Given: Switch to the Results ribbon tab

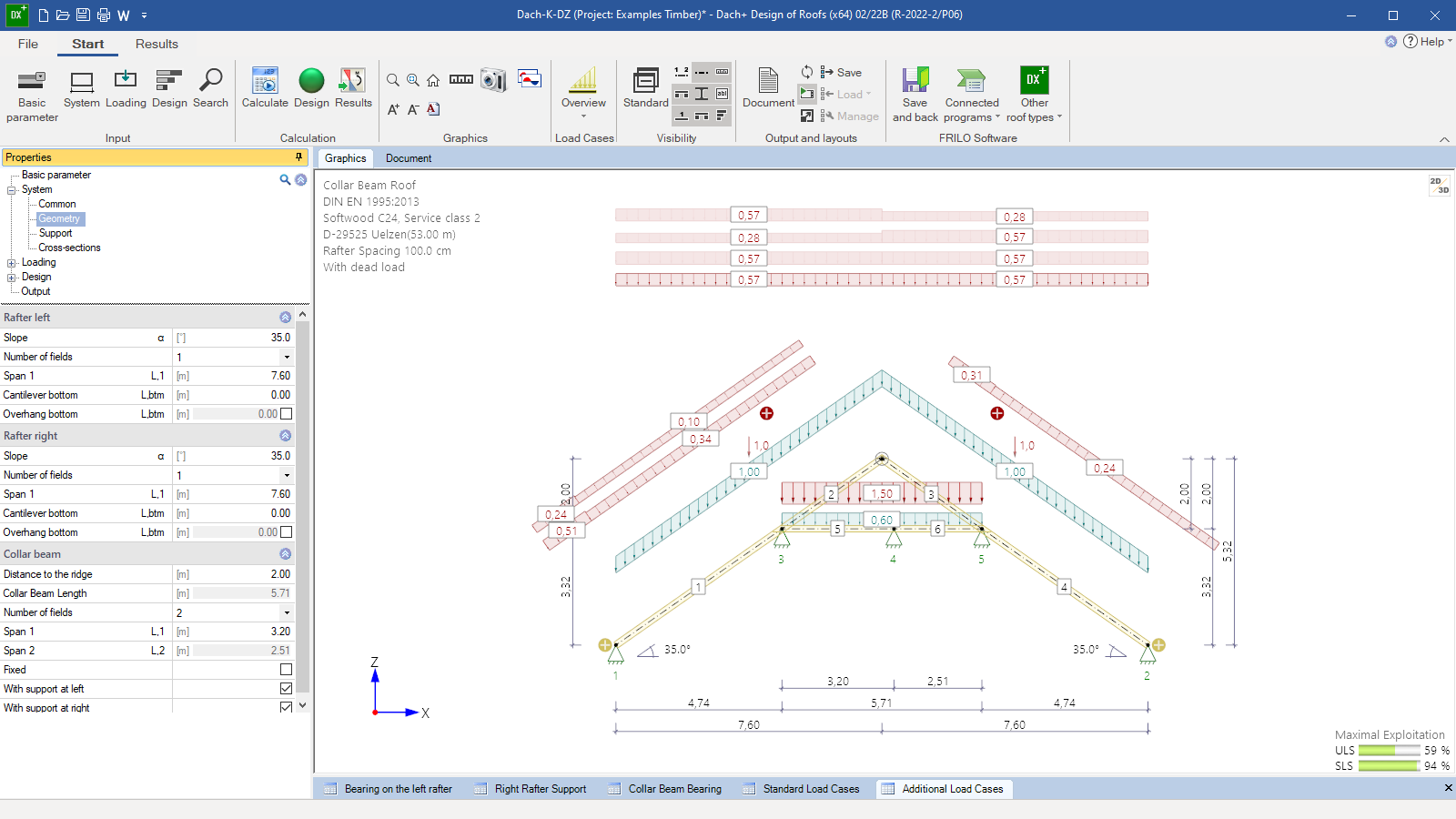Looking at the screenshot, I should point(157,44).
